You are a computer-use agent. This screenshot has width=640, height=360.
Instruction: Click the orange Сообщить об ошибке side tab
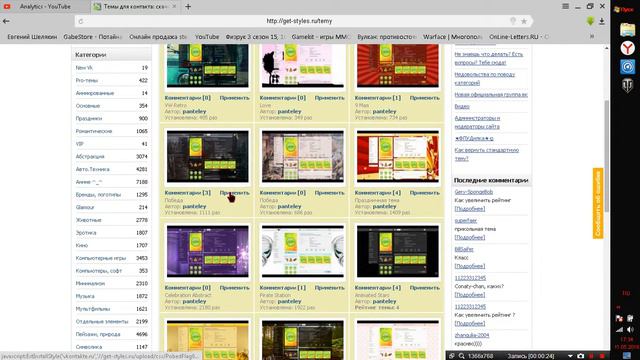pyautogui.click(x=598, y=203)
